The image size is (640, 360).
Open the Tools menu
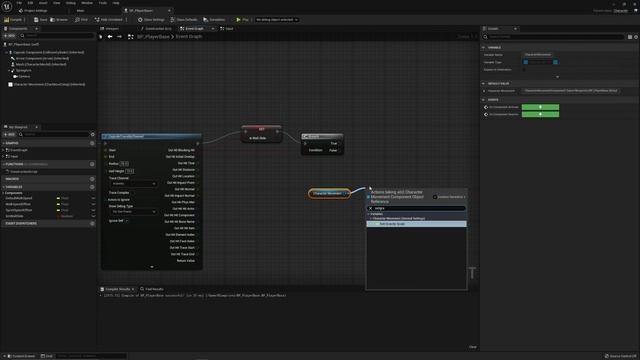click(103, 3)
